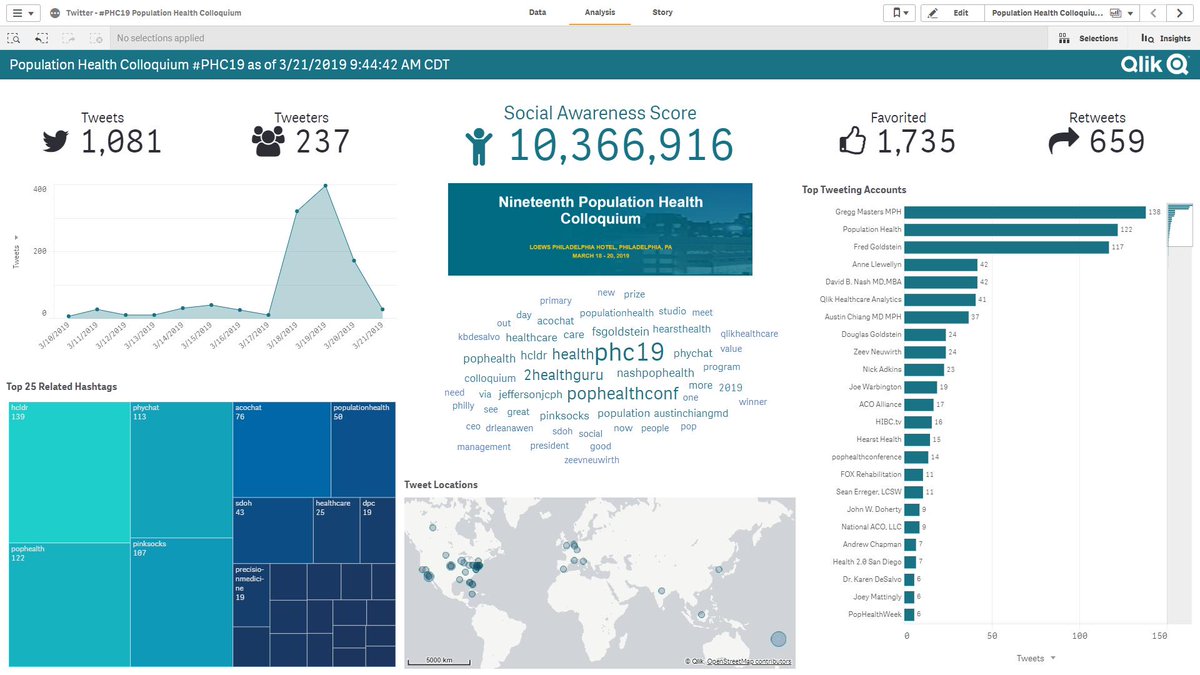This screenshot has height=675, width=1200.
Task: Open the Population Health Colloquium sheet selector
Action: [x=1061, y=13]
